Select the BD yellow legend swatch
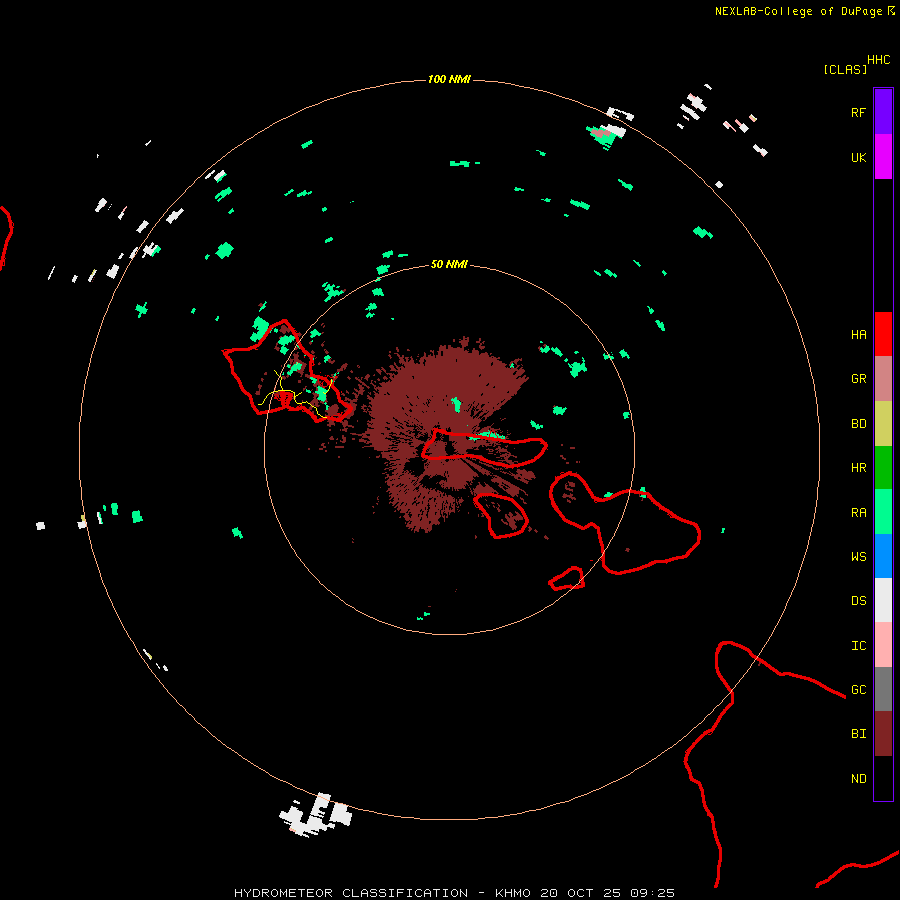Image resolution: width=900 pixels, height=900 pixels. point(883,424)
